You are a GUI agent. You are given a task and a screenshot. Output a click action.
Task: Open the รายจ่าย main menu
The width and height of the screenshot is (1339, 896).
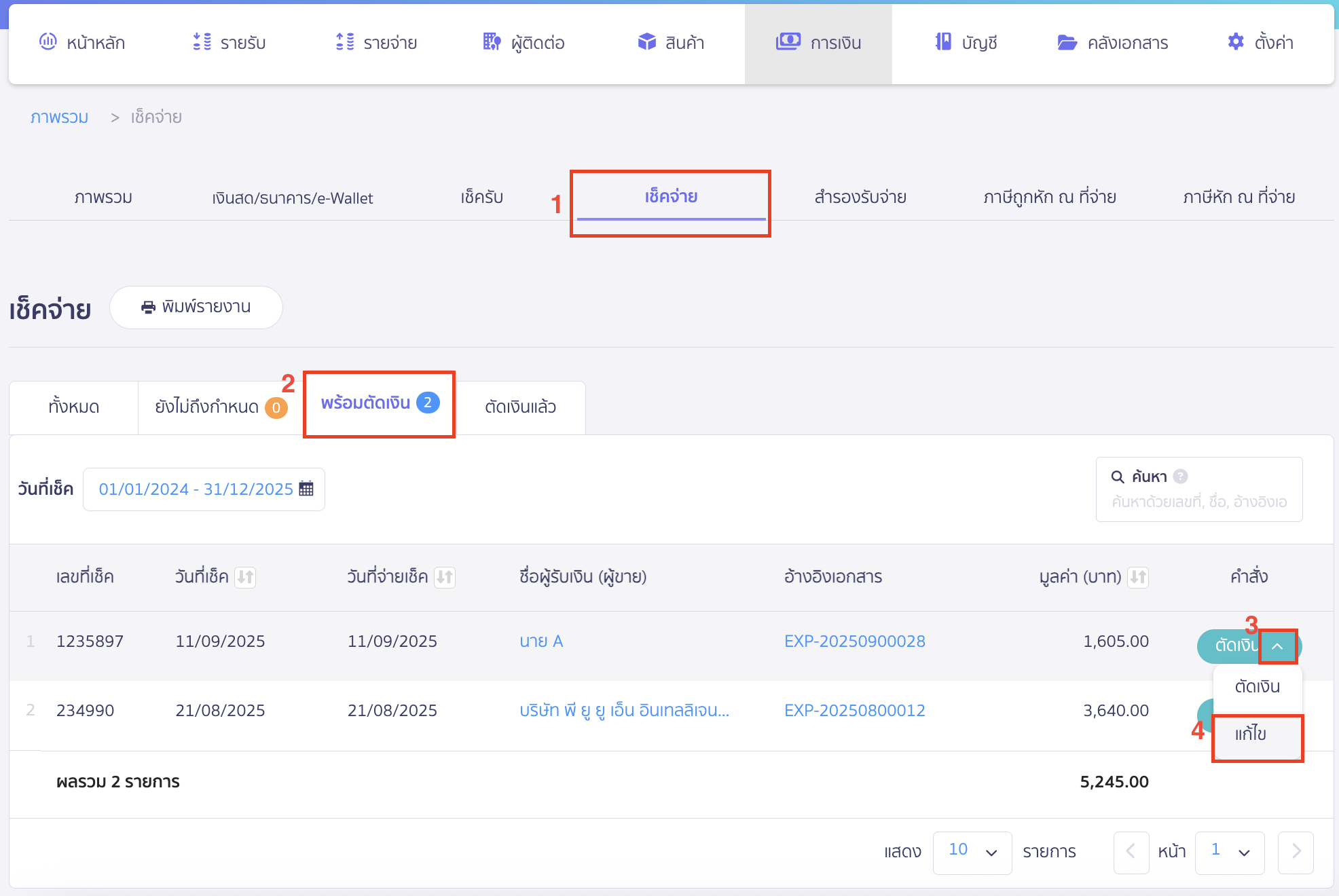[x=377, y=43]
